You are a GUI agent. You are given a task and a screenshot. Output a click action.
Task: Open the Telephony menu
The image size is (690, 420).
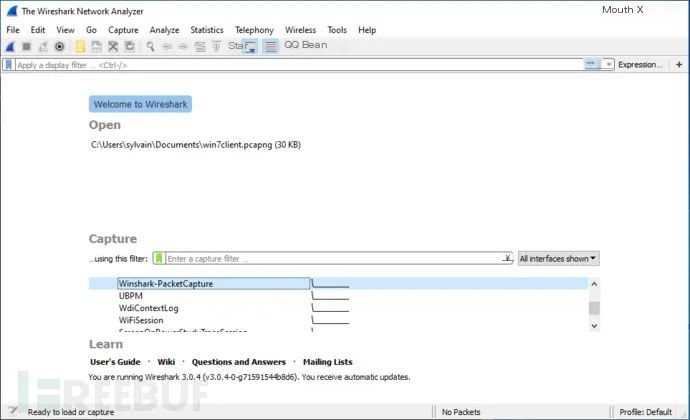coord(254,30)
